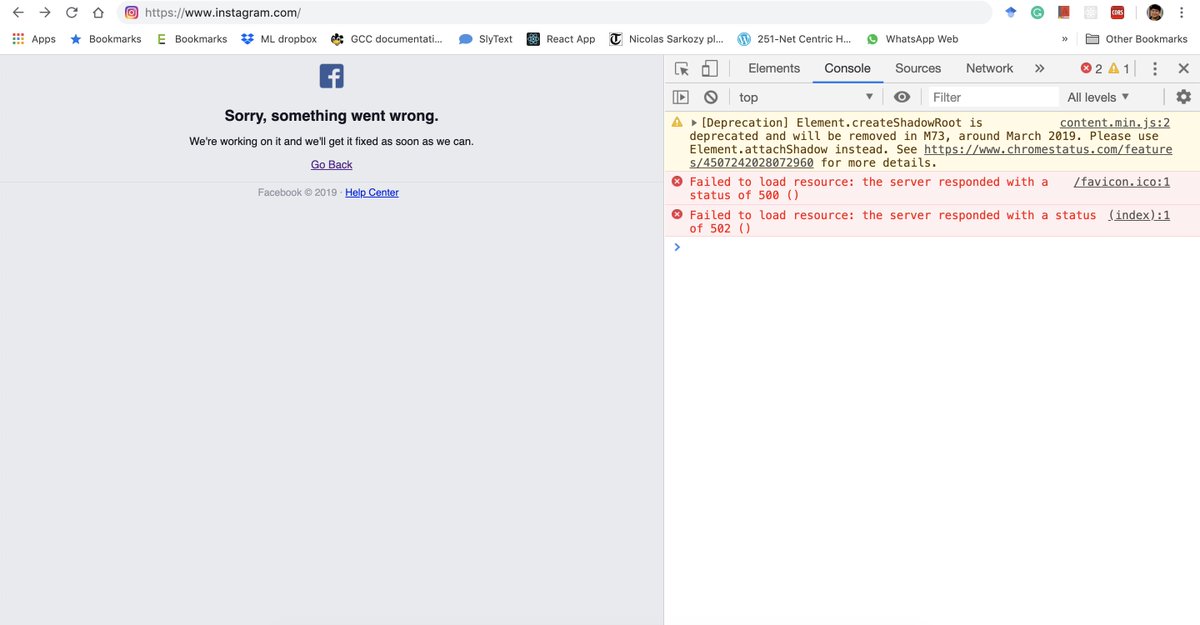Screen dimensions: 1200x625
Task: Toggle the device toolbar icon in DevTools
Action: coord(709,68)
